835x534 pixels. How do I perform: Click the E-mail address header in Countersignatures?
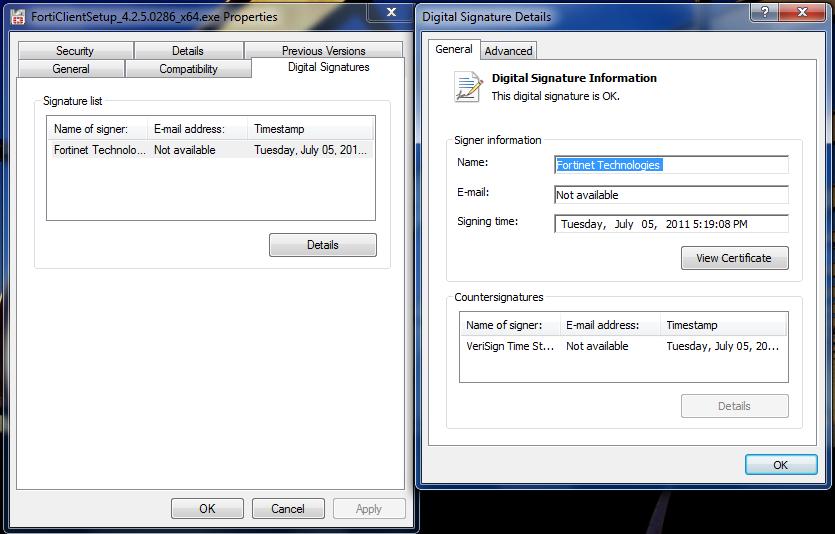pos(610,325)
